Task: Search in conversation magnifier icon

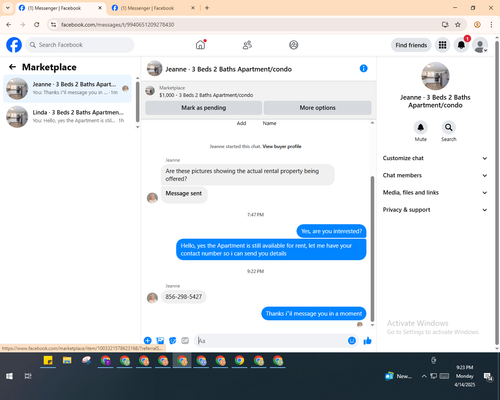Action: (449, 127)
